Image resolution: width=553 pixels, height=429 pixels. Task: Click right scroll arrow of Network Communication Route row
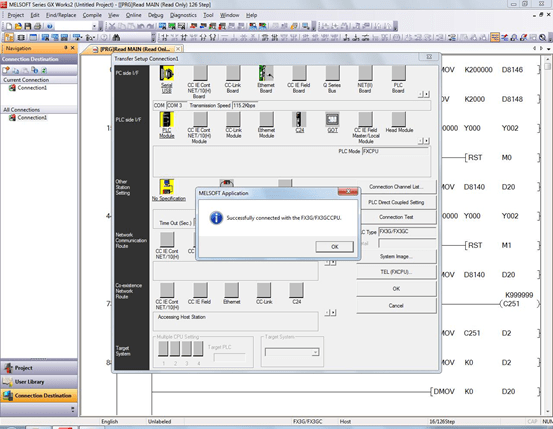(333, 263)
